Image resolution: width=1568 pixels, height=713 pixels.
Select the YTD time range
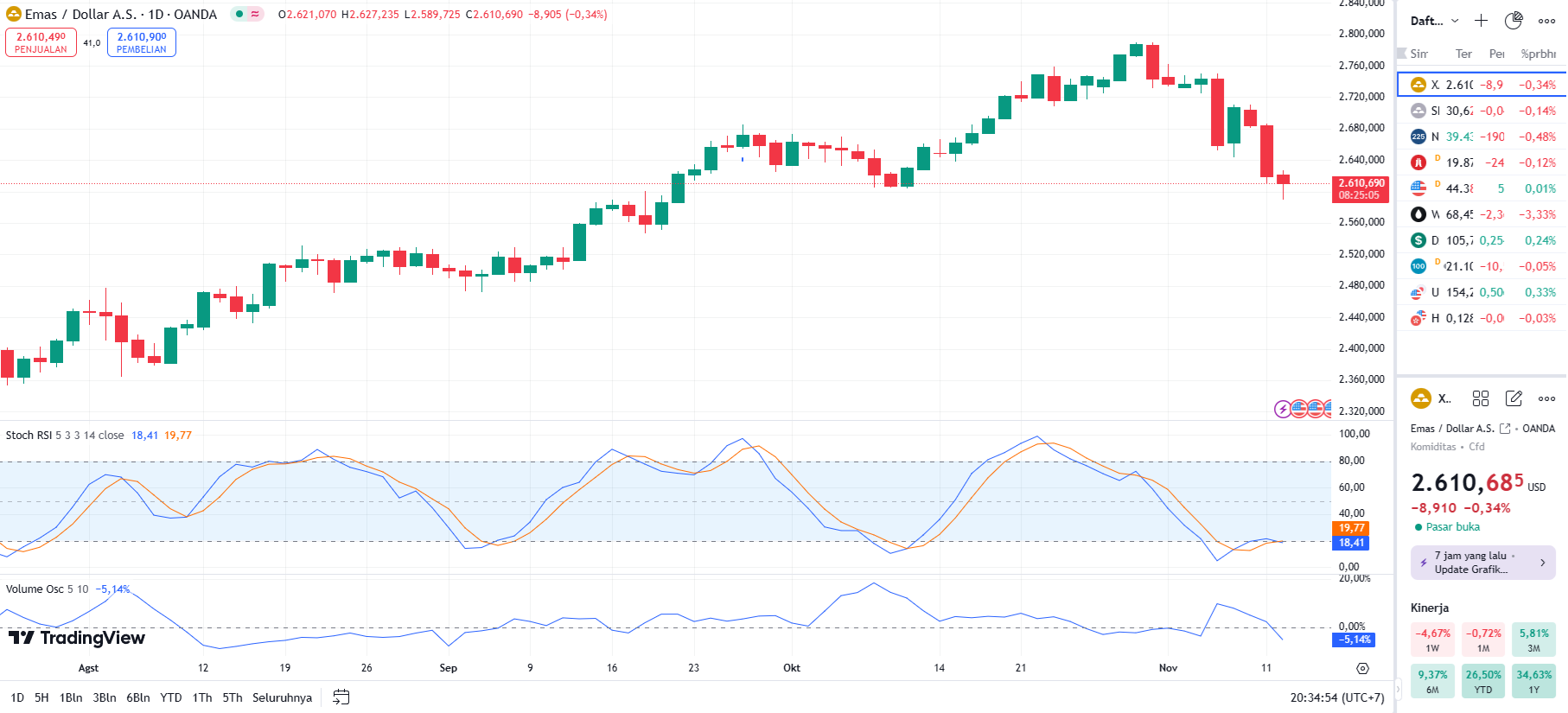pos(171,697)
